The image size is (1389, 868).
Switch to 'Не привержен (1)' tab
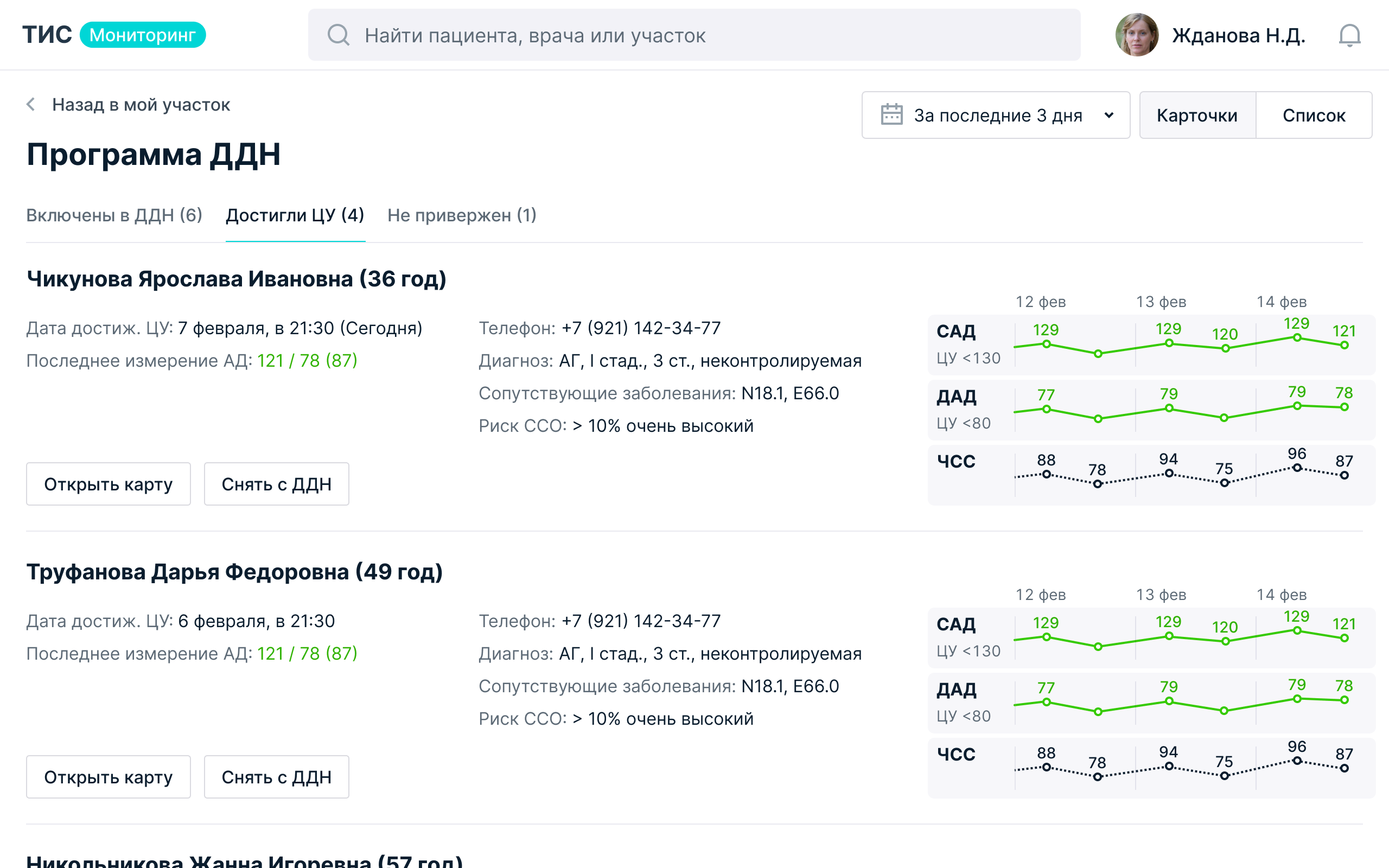pyautogui.click(x=462, y=215)
